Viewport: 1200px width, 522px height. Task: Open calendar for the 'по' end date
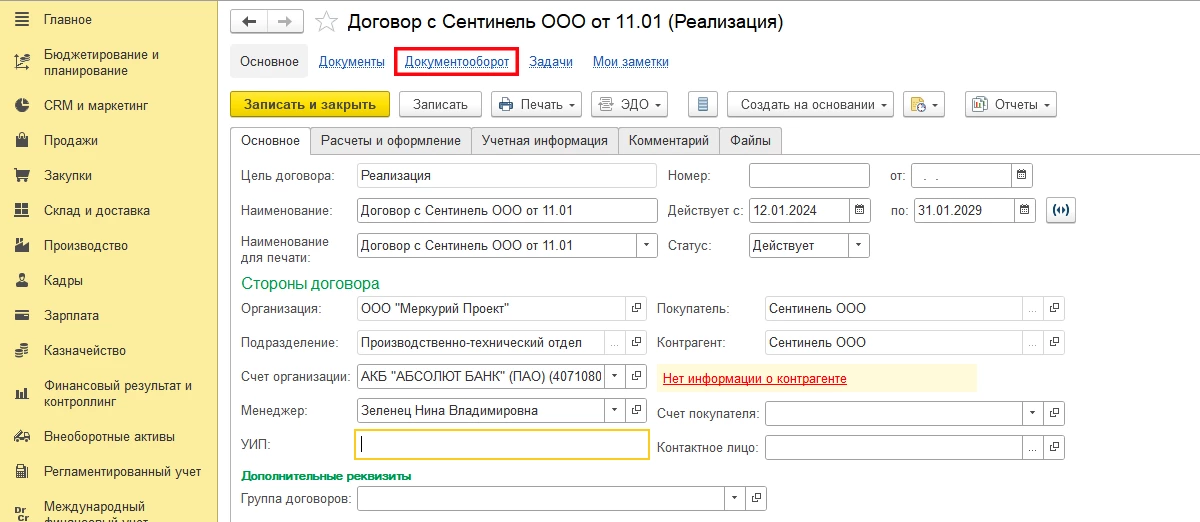click(x=1023, y=210)
